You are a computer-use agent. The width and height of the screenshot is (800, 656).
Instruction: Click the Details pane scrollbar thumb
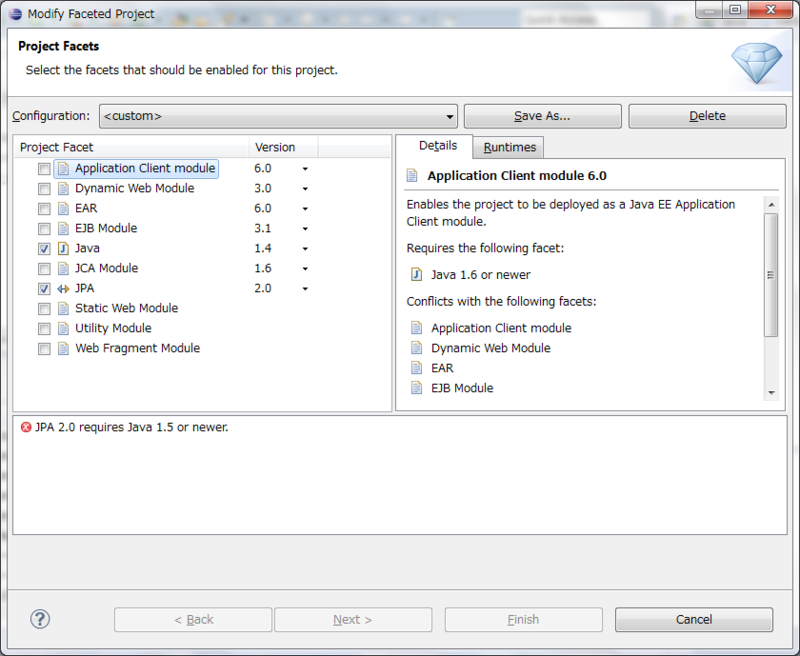point(771,275)
